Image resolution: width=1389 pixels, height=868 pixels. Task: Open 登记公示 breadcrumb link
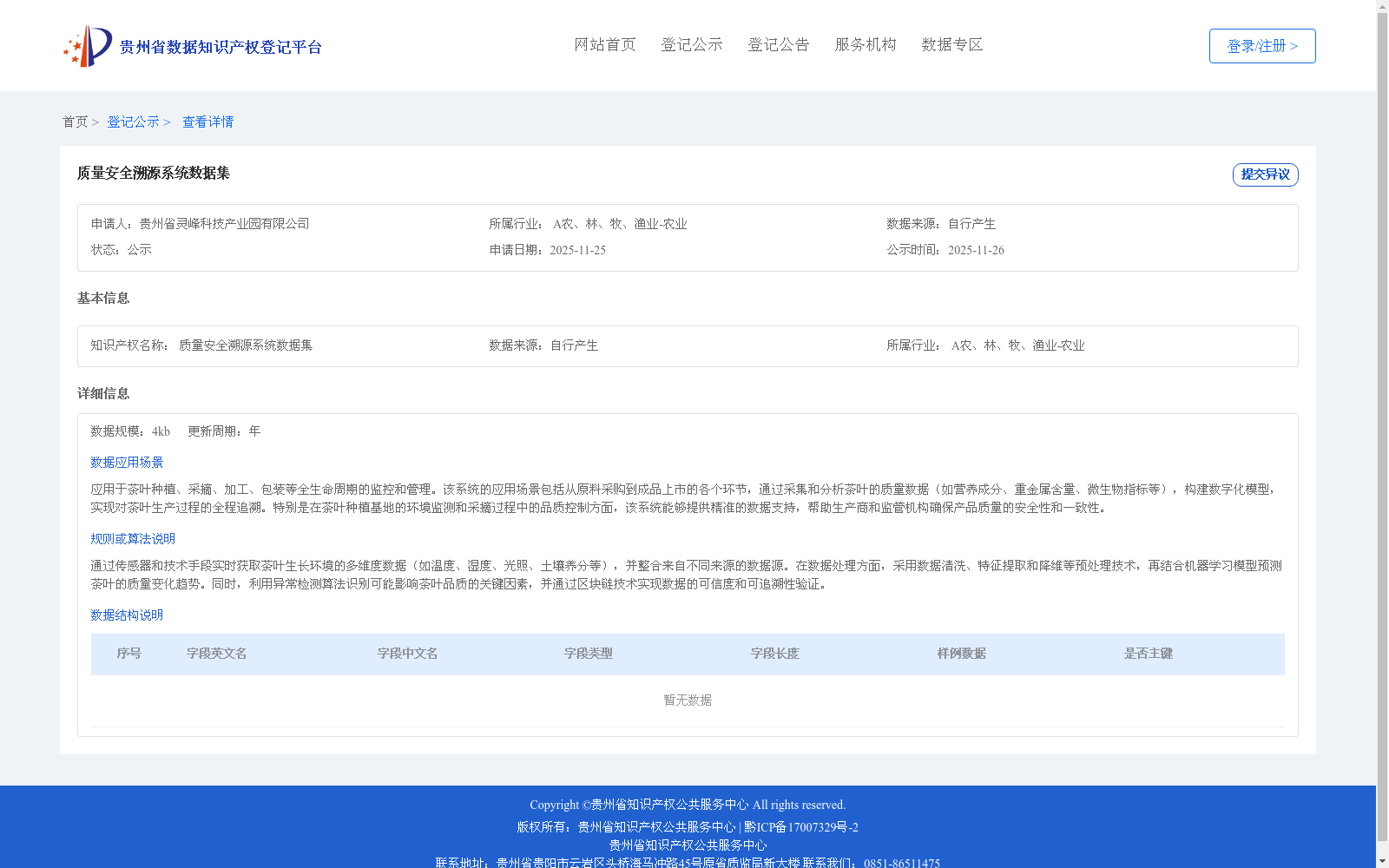tap(132, 122)
